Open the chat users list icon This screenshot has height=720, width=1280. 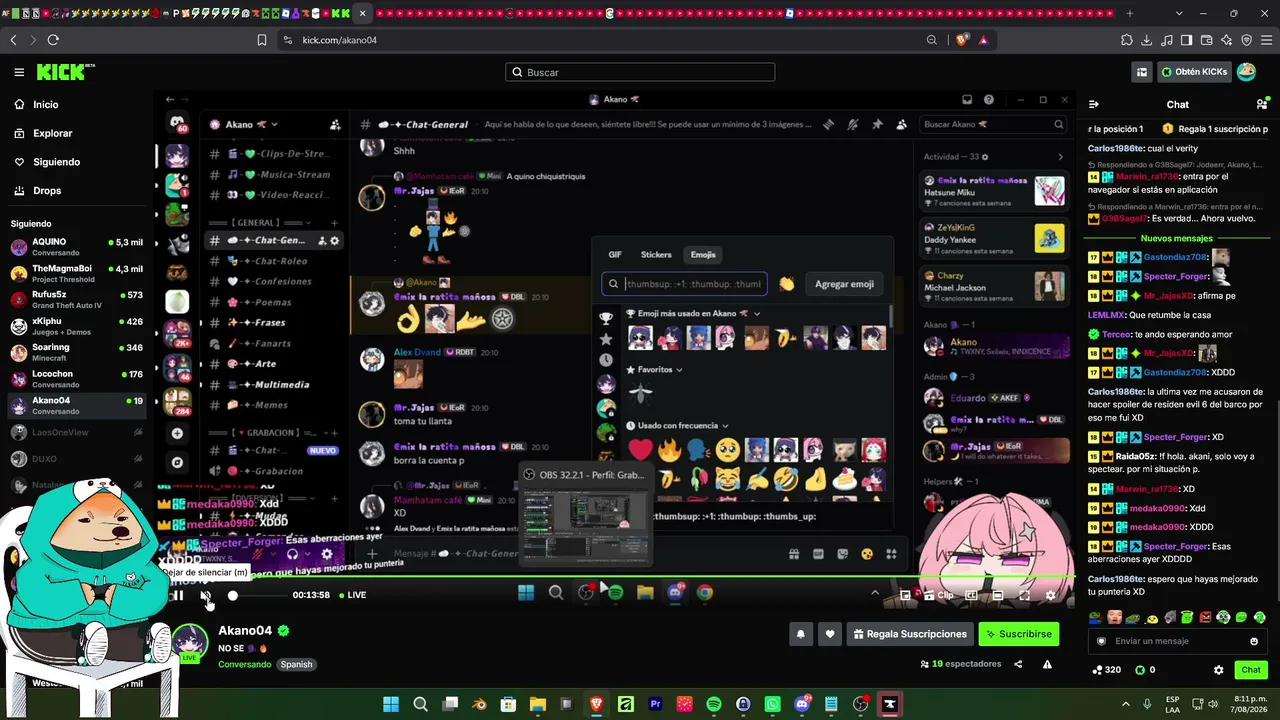1262,104
